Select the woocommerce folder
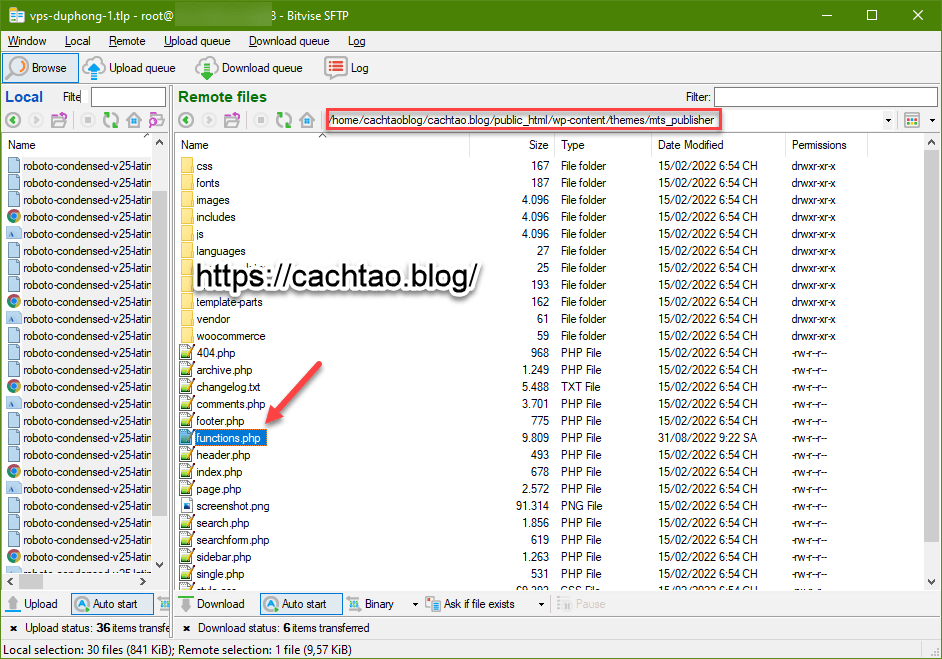942x659 pixels. pyautogui.click(x=231, y=336)
